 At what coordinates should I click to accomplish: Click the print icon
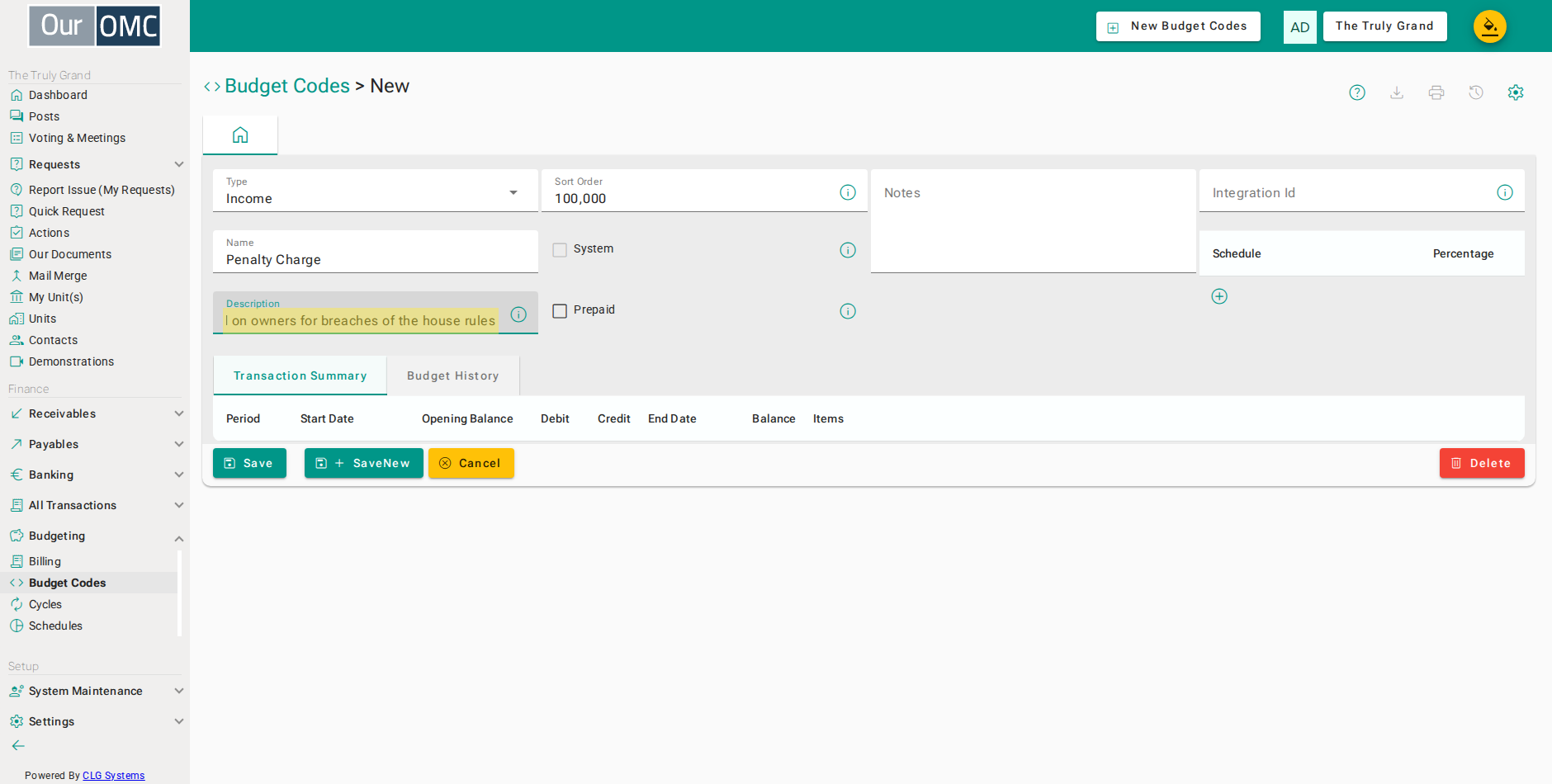click(x=1436, y=92)
